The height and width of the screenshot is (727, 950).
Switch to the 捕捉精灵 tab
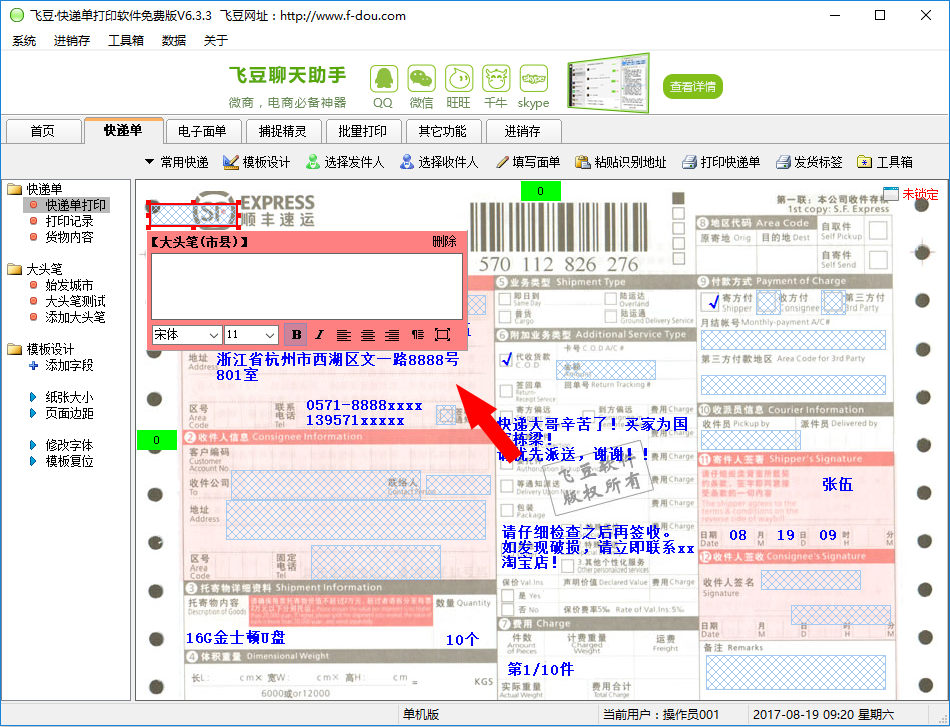(x=282, y=131)
